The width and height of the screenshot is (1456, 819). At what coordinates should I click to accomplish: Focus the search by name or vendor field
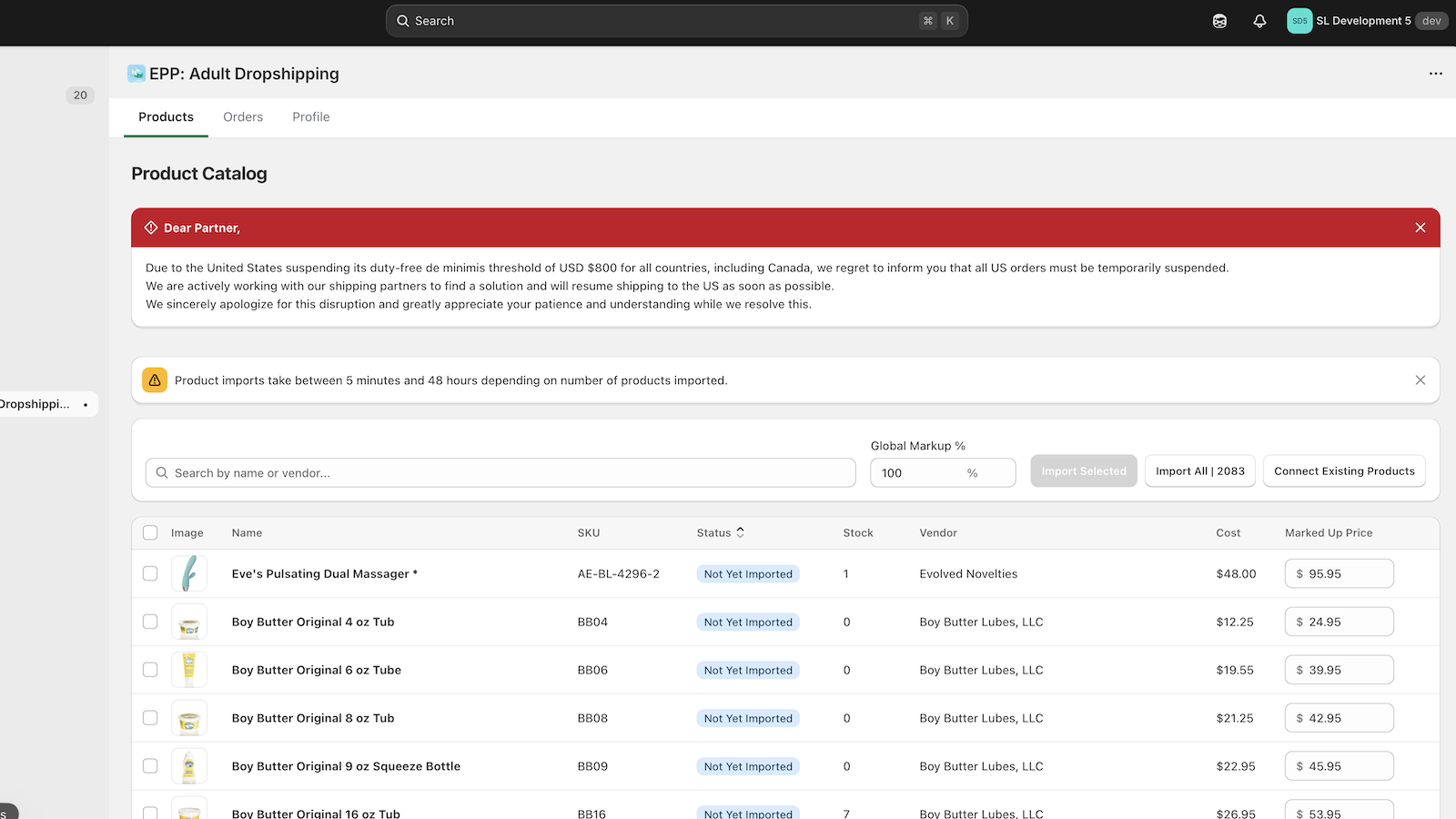[x=500, y=473]
